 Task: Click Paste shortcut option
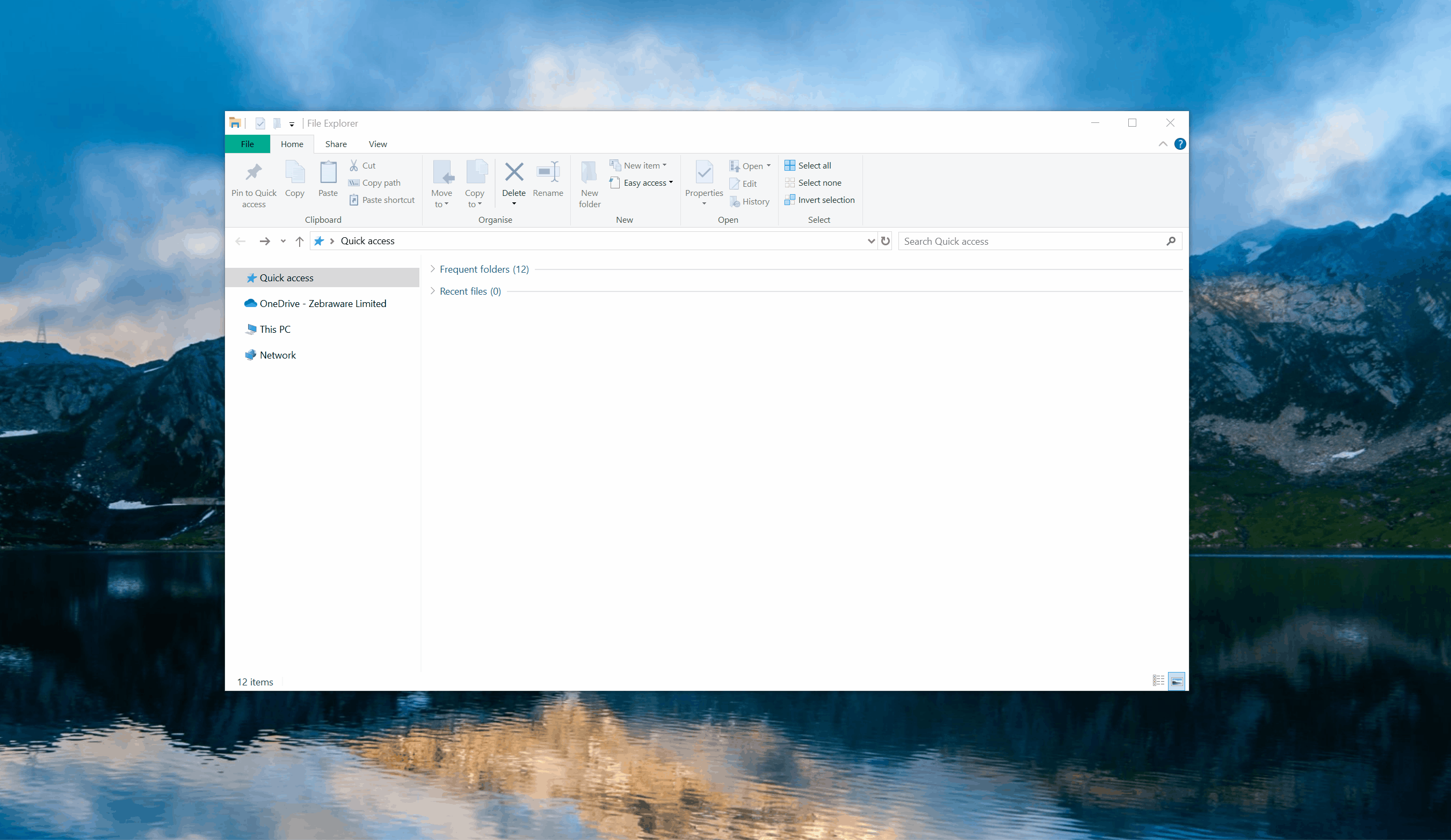[382, 200]
